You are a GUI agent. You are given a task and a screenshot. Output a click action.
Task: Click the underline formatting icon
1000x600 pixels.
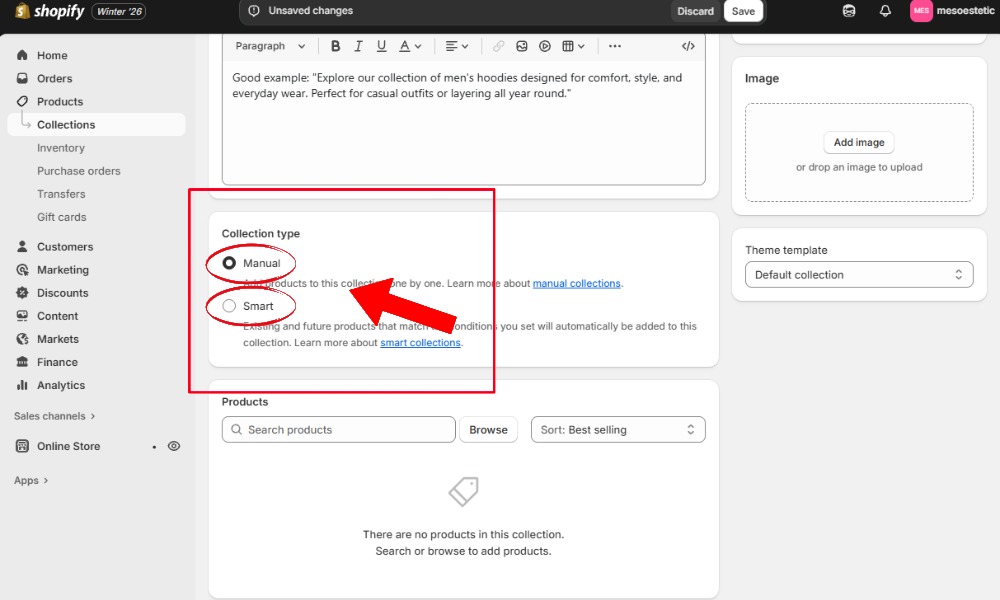point(381,46)
